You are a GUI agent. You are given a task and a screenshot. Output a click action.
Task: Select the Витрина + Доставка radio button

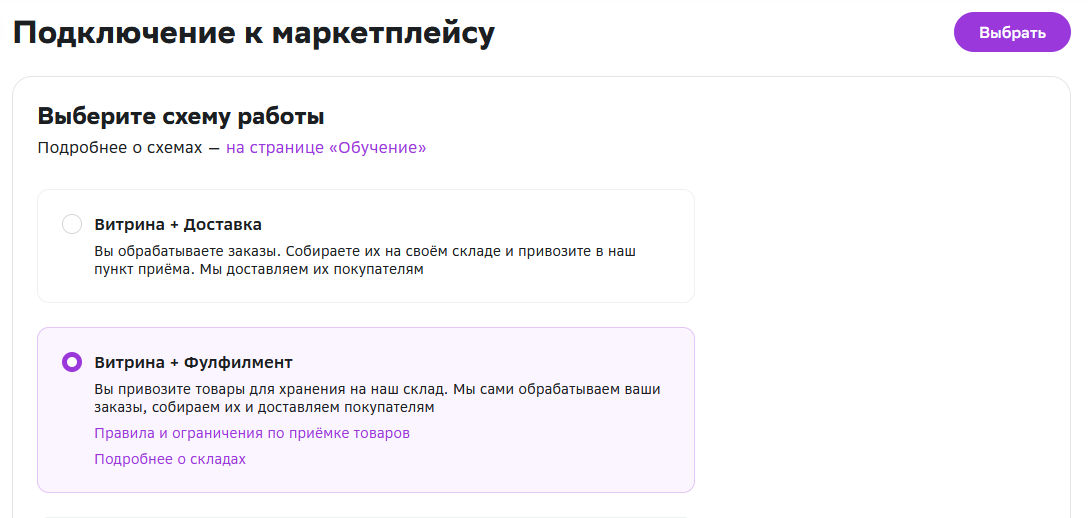pyautogui.click(x=72, y=224)
